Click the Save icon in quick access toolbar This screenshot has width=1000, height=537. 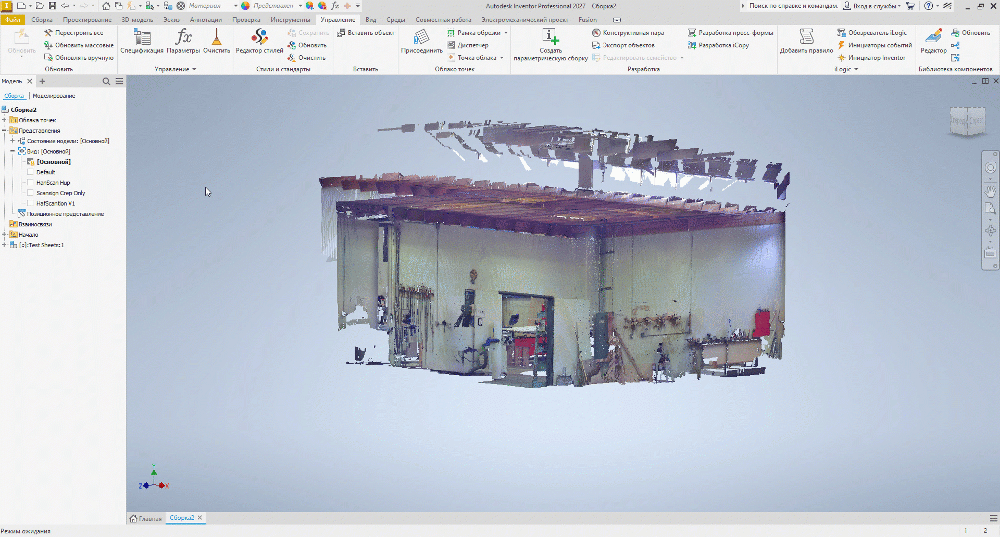coord(52,6)
